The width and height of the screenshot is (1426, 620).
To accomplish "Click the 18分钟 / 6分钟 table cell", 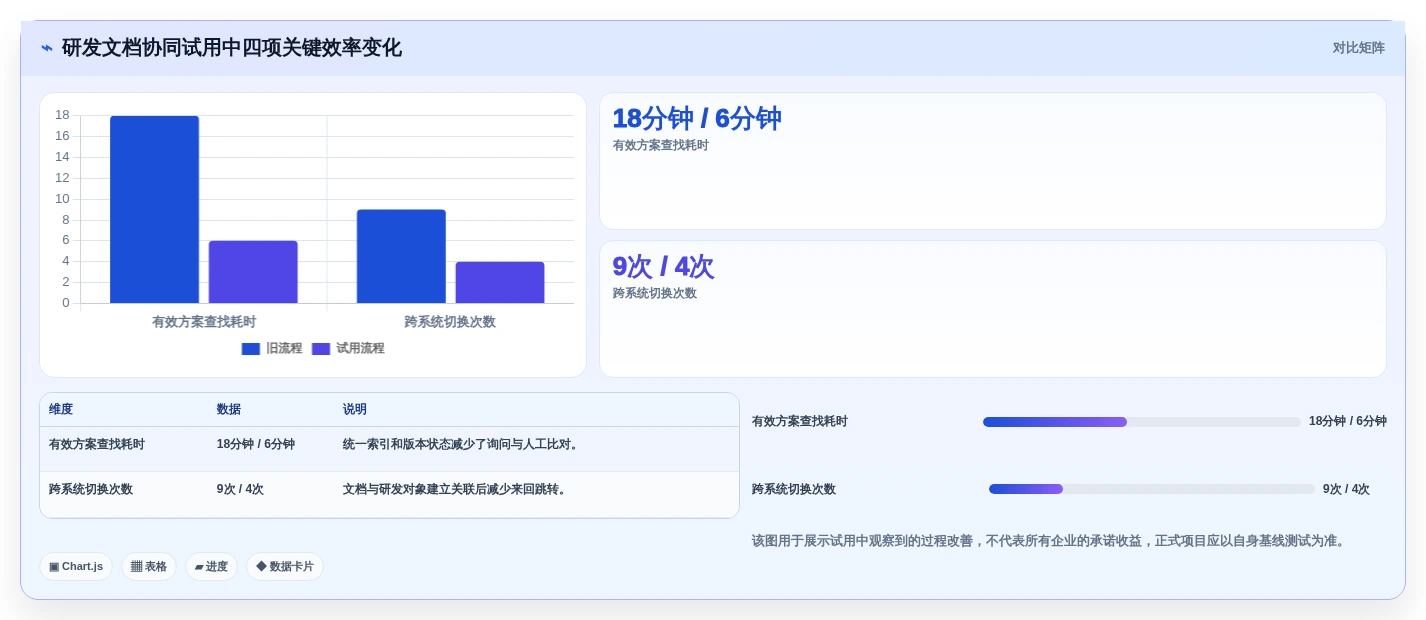I will click(256, 445).
